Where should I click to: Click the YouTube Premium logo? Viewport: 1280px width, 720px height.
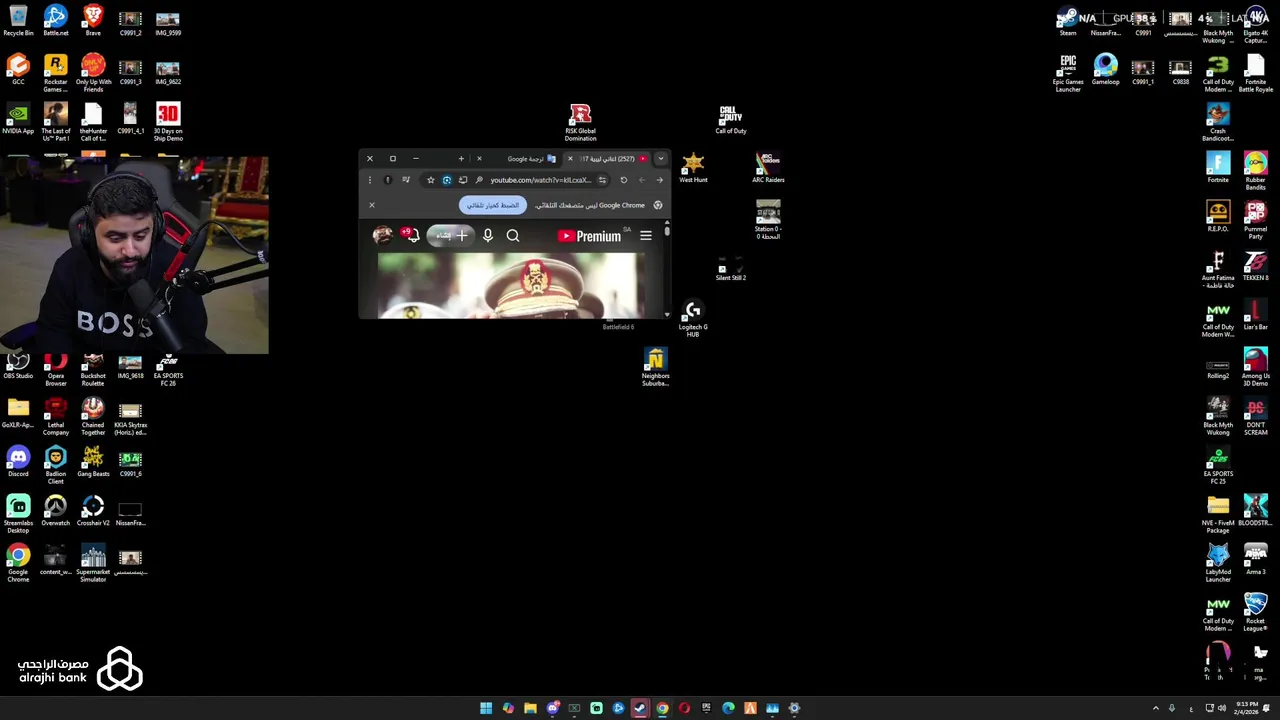coord(591,236)
